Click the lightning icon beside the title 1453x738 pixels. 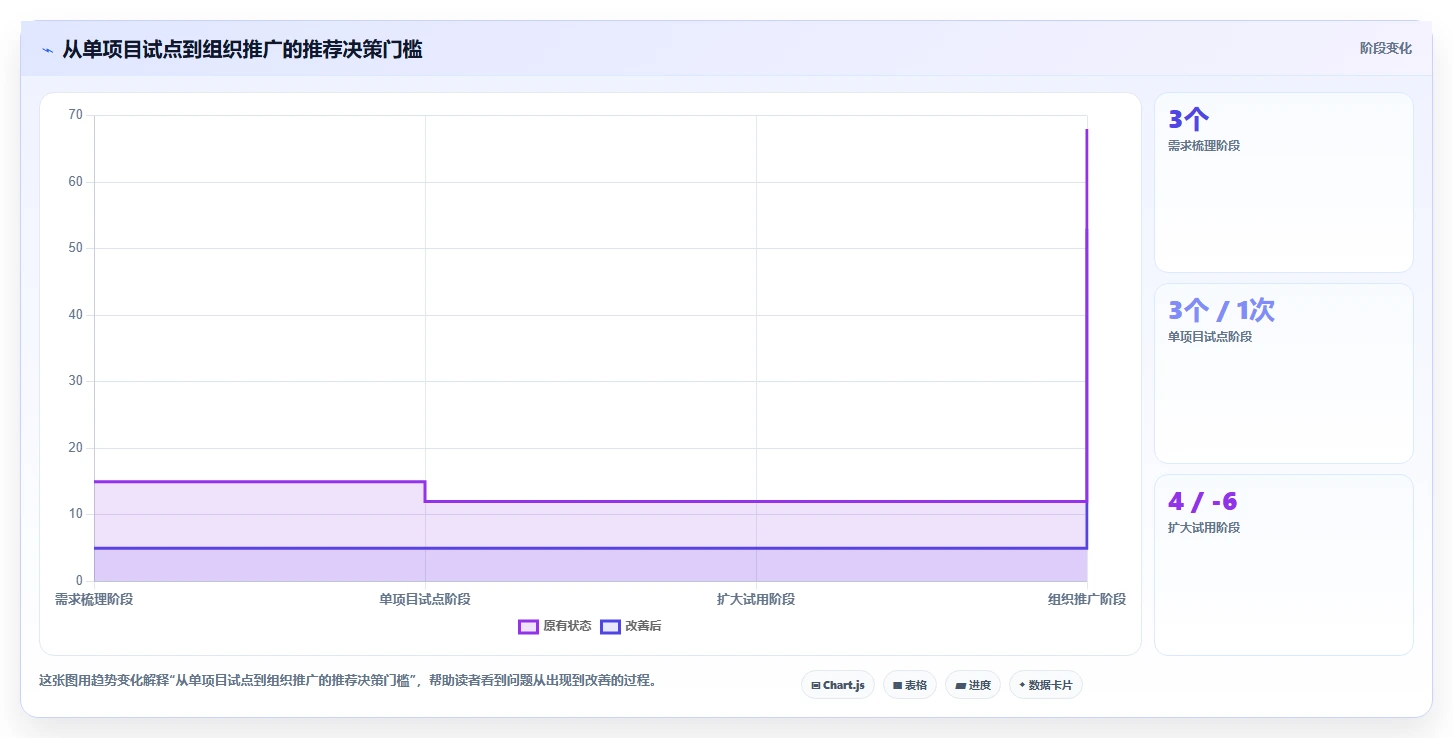pos(47,50)
